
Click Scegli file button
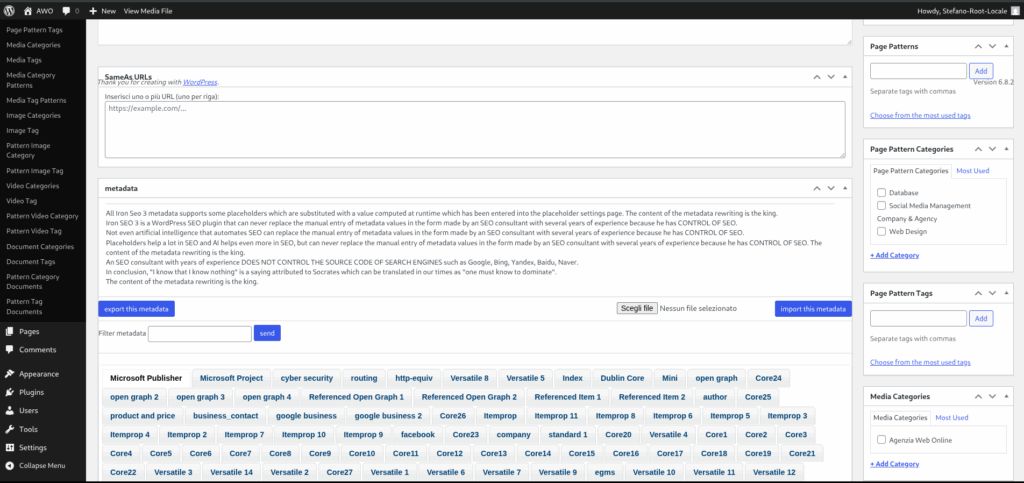tap(637, 308)
